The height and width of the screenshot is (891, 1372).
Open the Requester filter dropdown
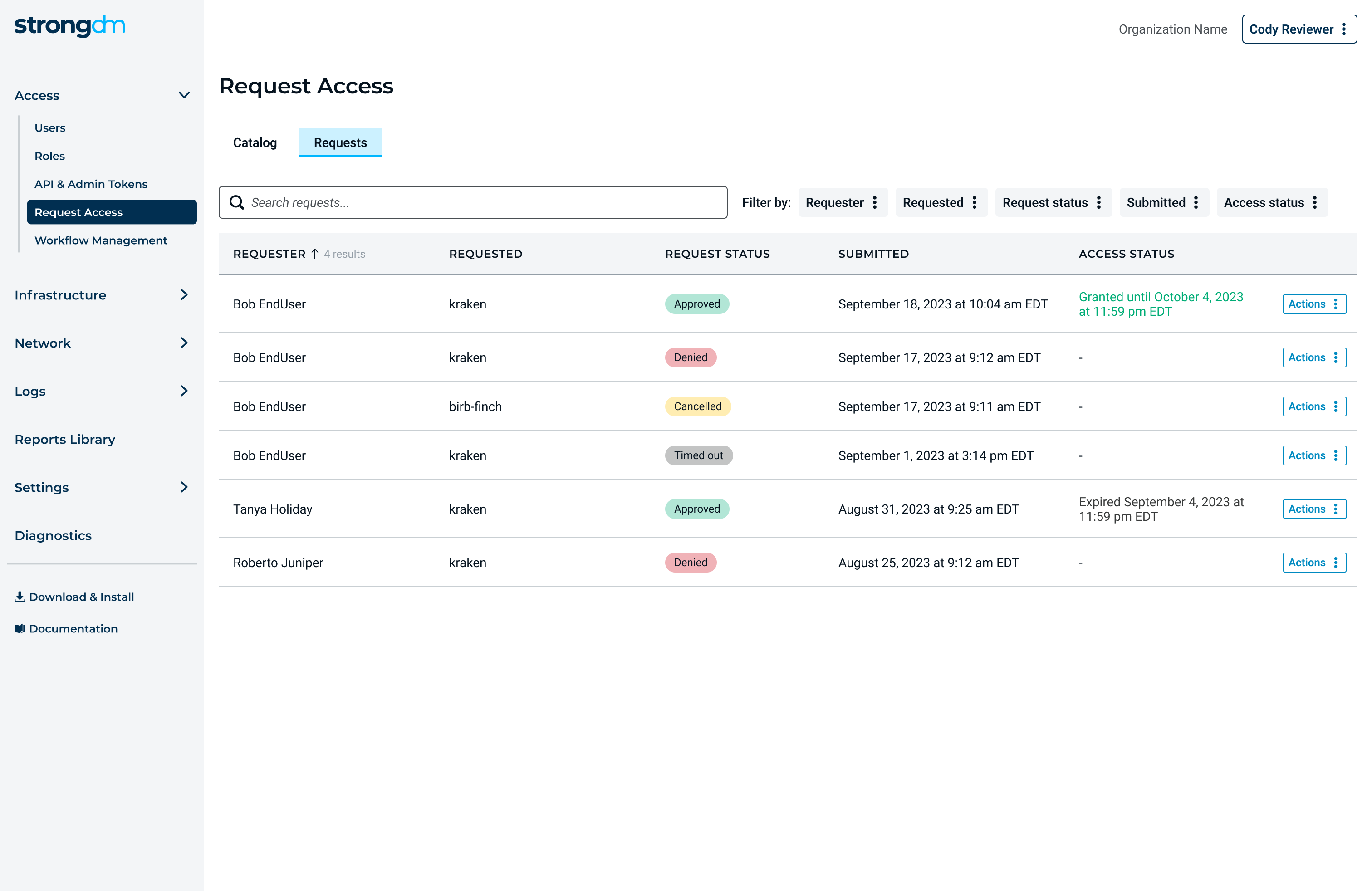(843, 202)
